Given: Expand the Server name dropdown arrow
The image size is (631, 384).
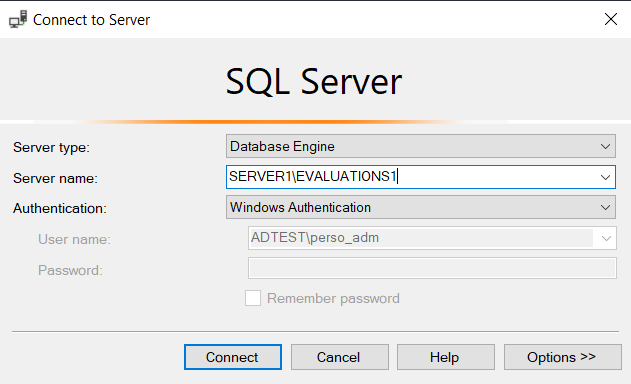Looking at the screenshot, I should [605, 177].
